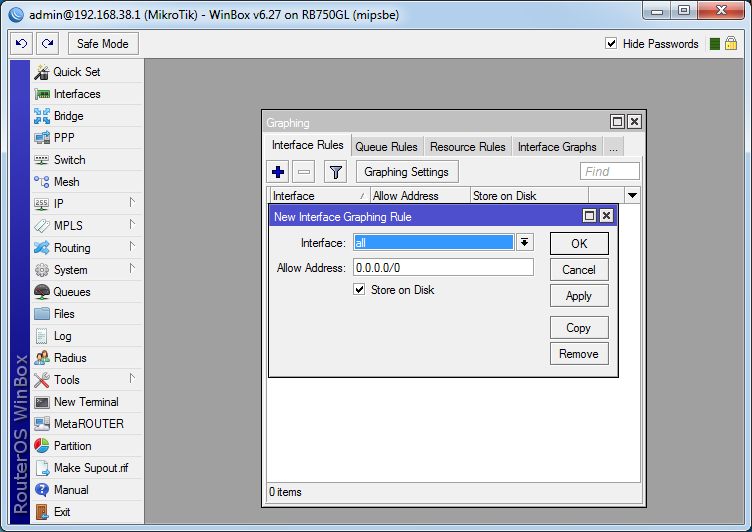752x532 pixels.
Task: Open the Interfaces menu item
Action: click(88, 94)
